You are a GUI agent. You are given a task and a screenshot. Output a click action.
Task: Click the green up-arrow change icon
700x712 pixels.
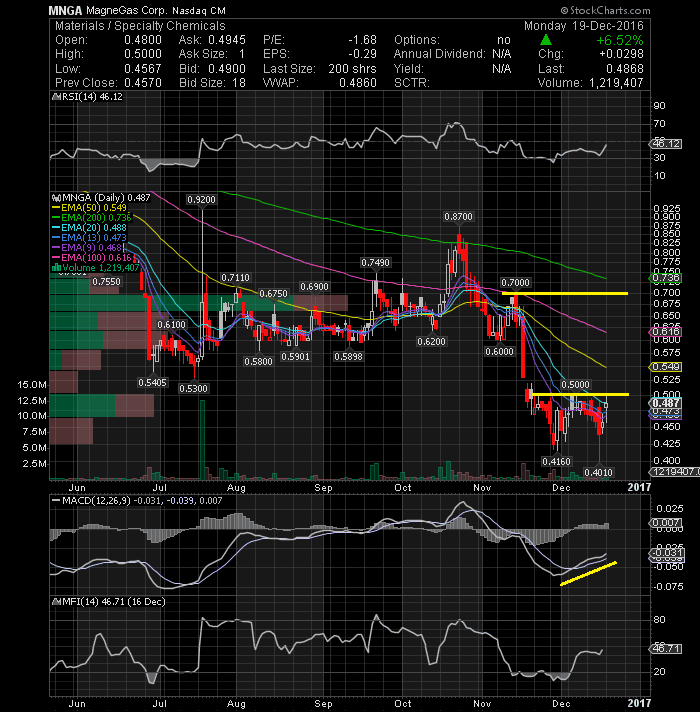pyautogui.click(x=546, y=40)
